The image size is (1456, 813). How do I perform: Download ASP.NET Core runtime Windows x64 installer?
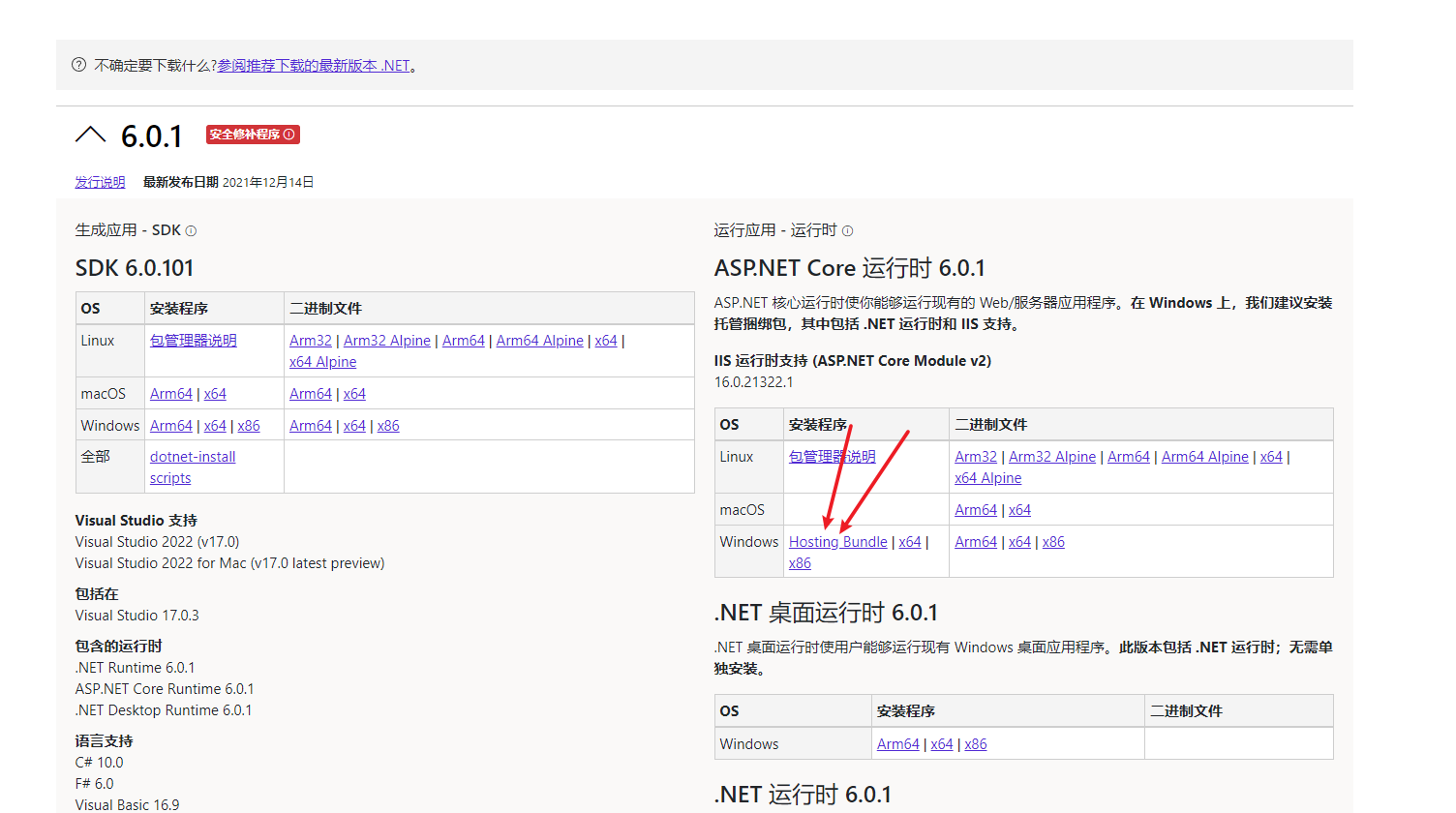coord(910,542)
